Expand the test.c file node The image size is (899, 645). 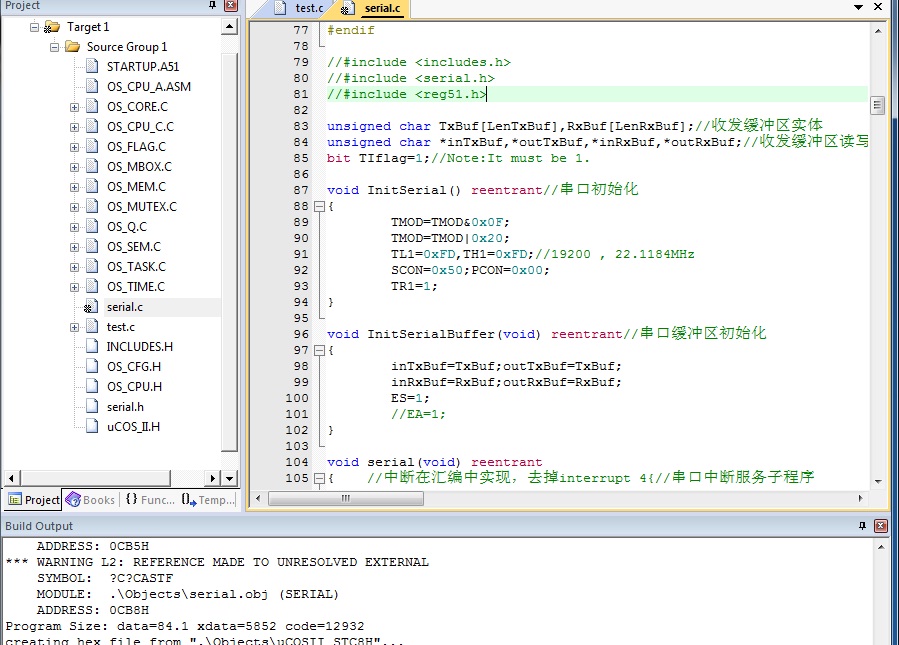[75, 327]
